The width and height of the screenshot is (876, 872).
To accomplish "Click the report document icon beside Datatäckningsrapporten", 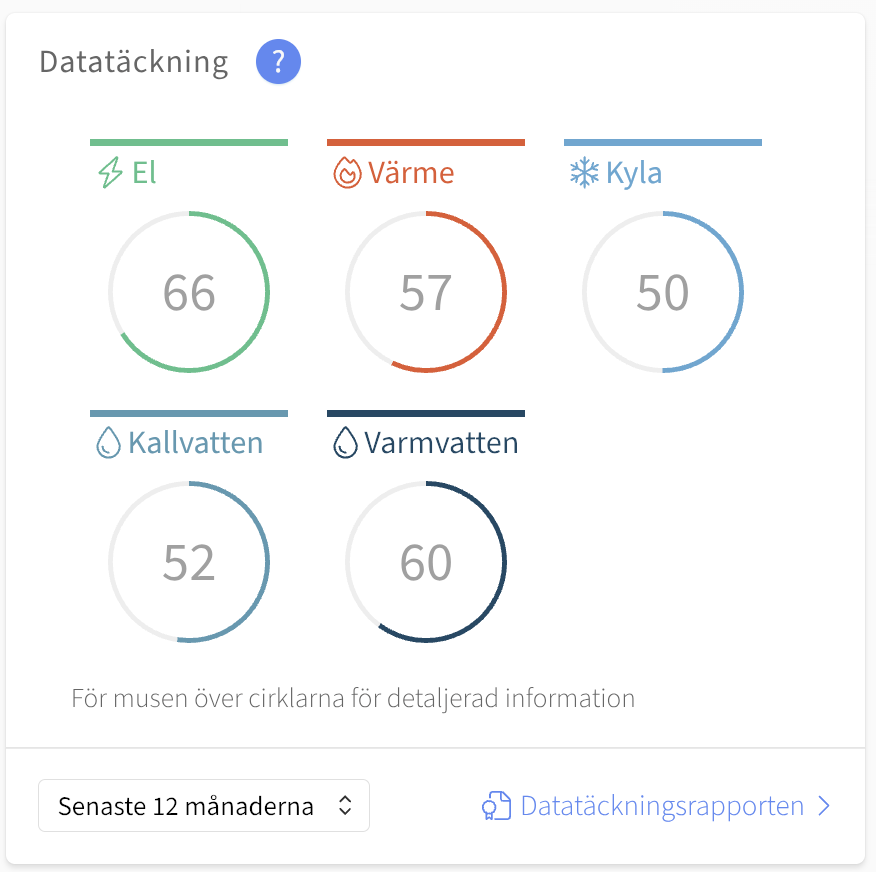I will pos(497,806).
